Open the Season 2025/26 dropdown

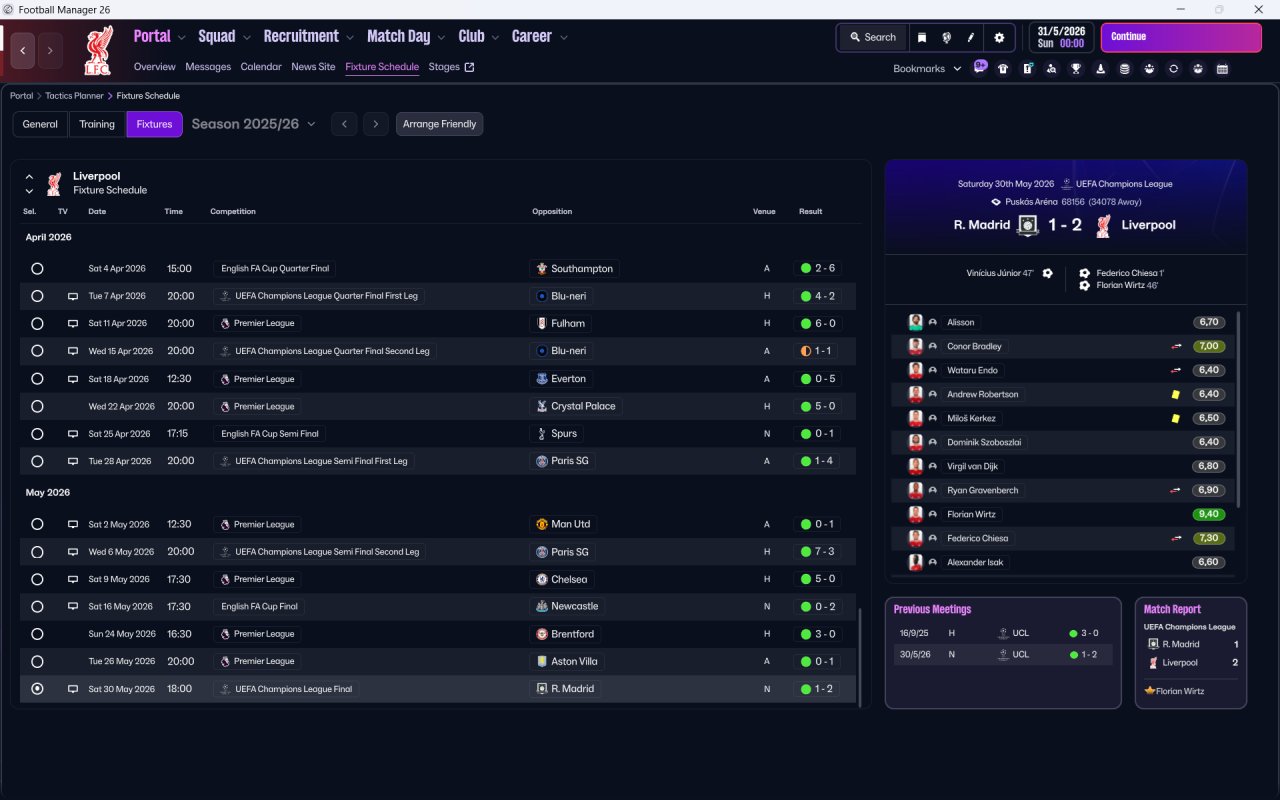[253, 124]
